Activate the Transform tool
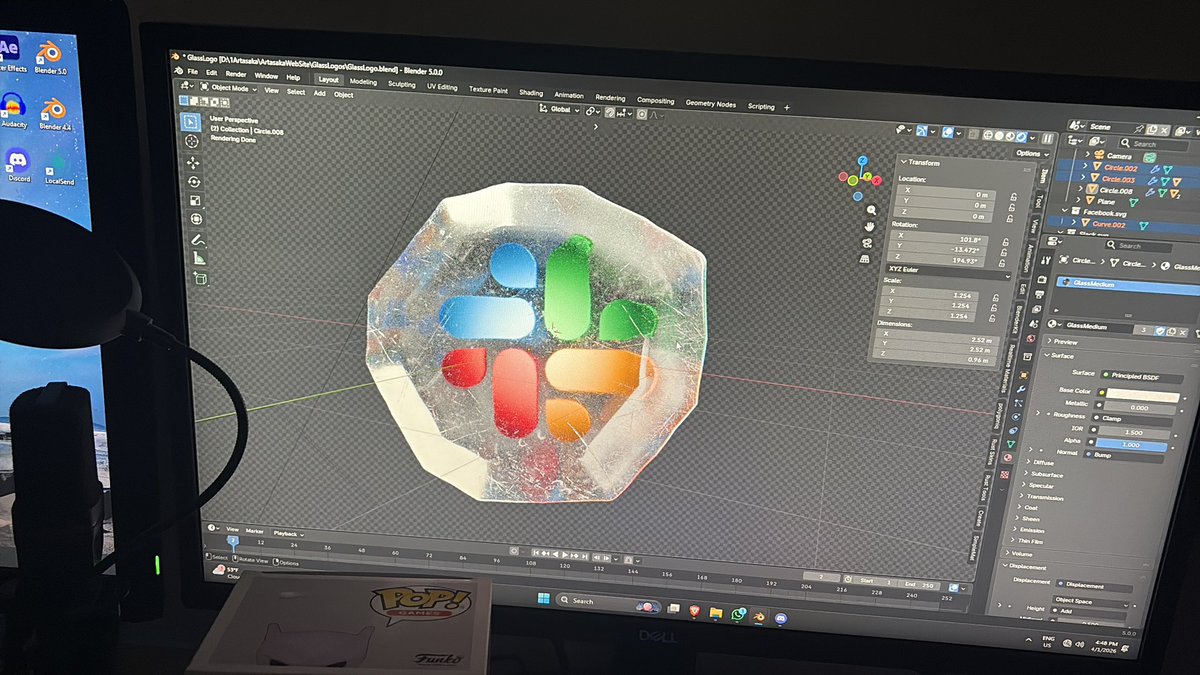Viewport: 1200px width, 675px height. point(195,219)
